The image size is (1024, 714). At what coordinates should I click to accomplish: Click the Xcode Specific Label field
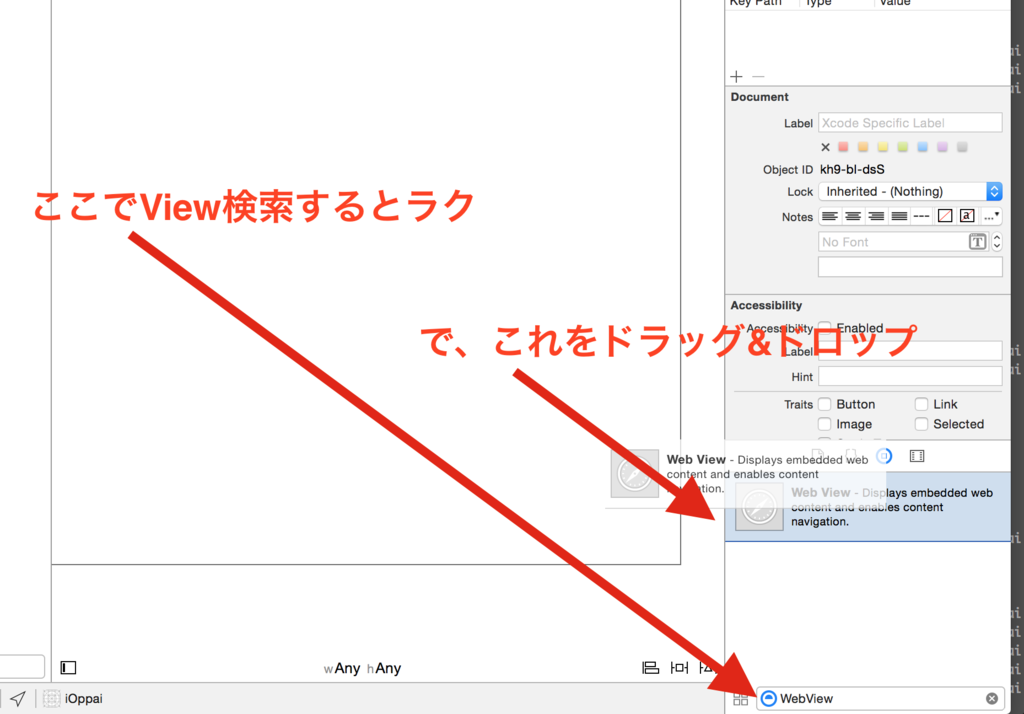(x=910, y=123)
